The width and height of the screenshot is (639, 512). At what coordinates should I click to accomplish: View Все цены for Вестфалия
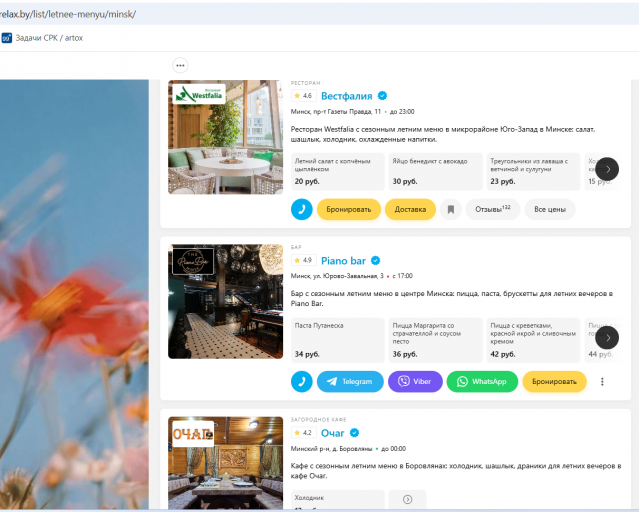(x=550, y=209)
